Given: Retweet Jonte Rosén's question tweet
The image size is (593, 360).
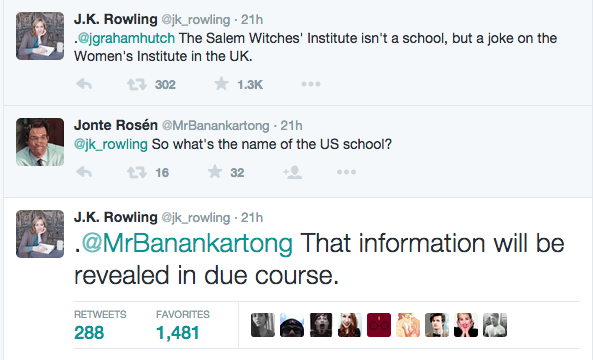Looking at the screenshot, I should coord(137,173).
